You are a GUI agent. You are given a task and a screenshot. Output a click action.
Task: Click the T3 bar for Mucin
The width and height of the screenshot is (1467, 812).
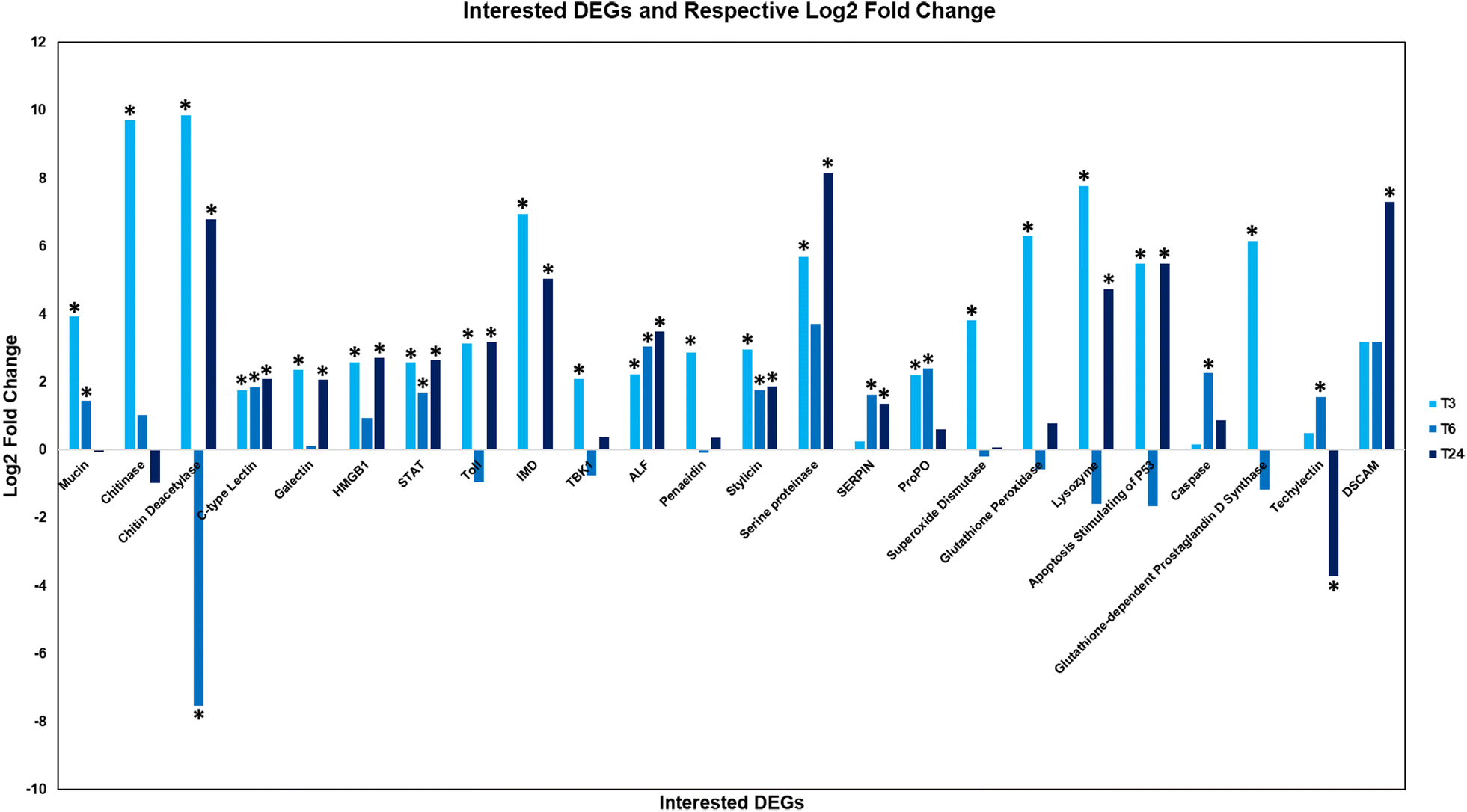[74, 383]
